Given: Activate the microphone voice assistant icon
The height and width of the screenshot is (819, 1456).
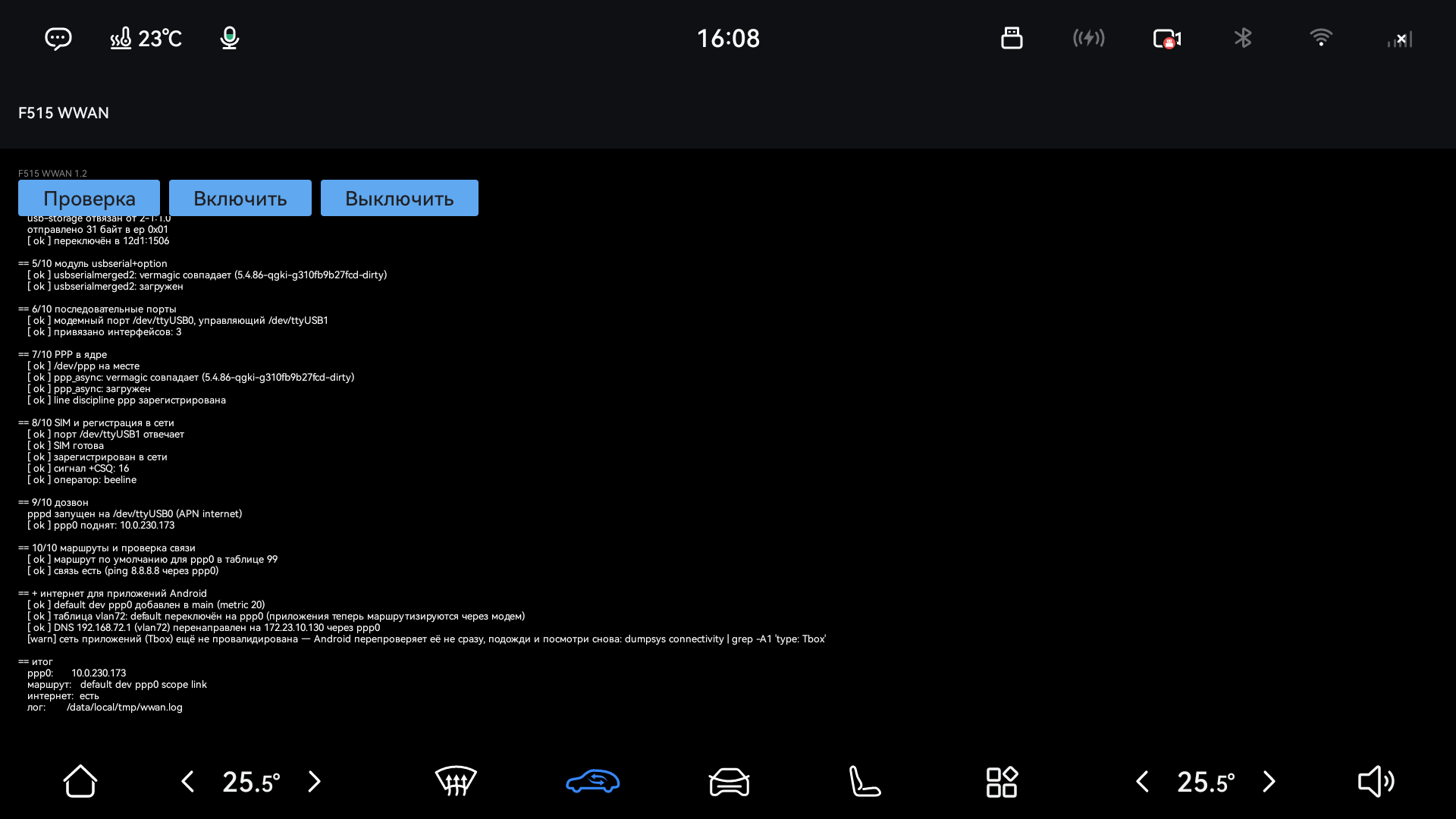Looking at the screenshot, I should point(229,39).
